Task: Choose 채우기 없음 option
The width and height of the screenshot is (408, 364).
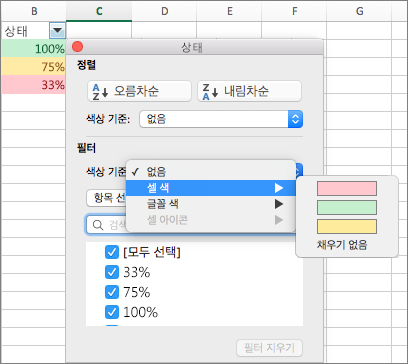Action: (x=342, y=245)
